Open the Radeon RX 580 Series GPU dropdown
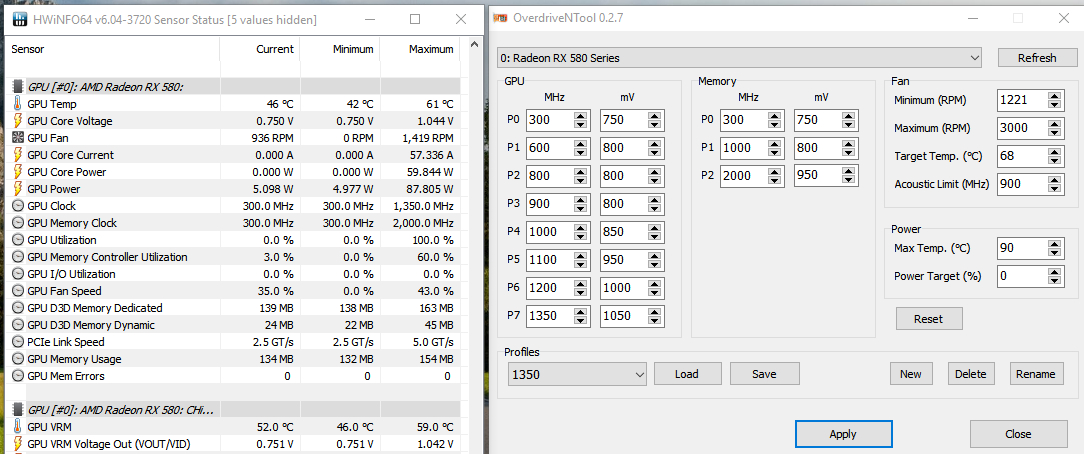The image size is (1084, 454). click(x=739, y=58)
